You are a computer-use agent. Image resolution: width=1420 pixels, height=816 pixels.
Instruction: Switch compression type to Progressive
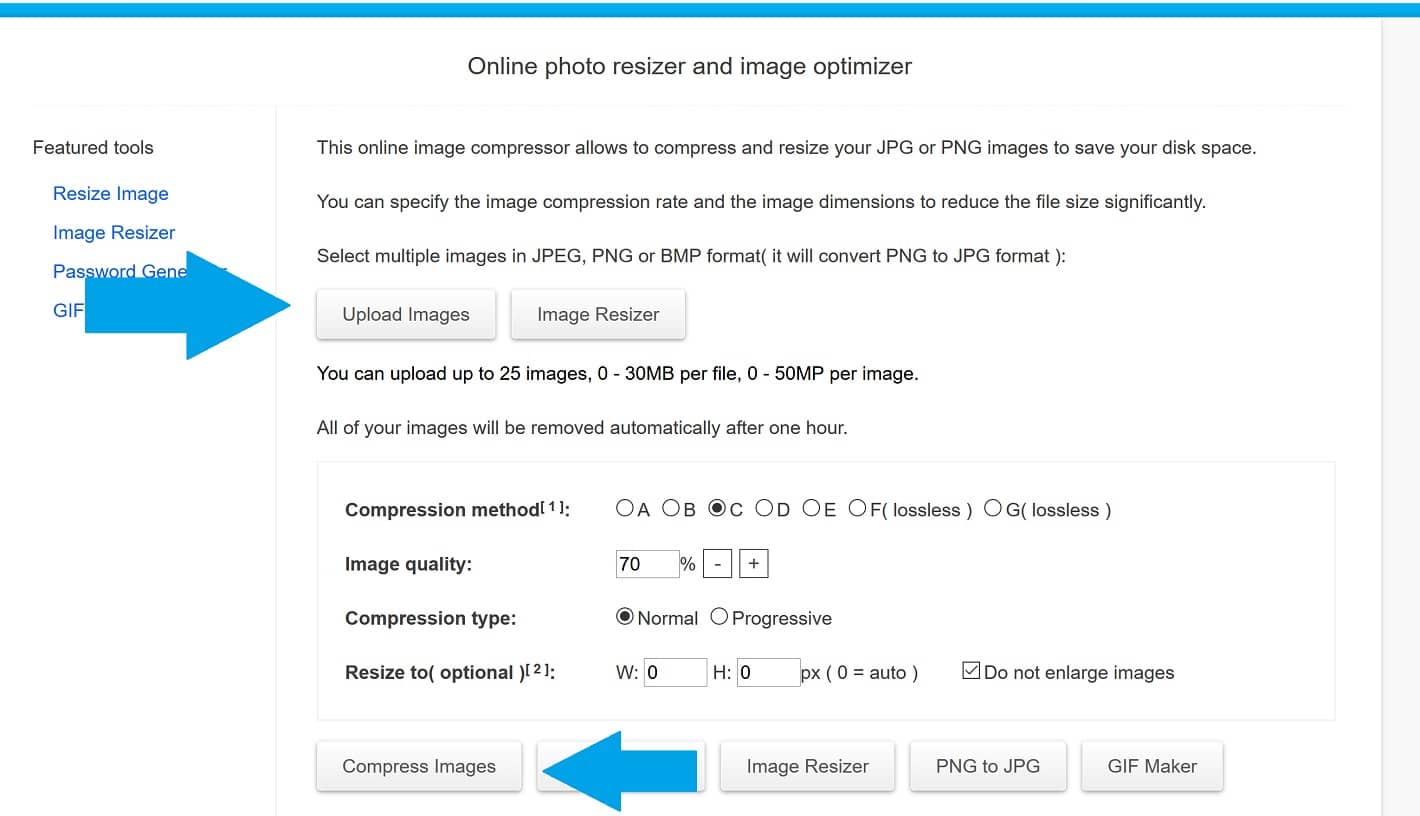[719, 617]
